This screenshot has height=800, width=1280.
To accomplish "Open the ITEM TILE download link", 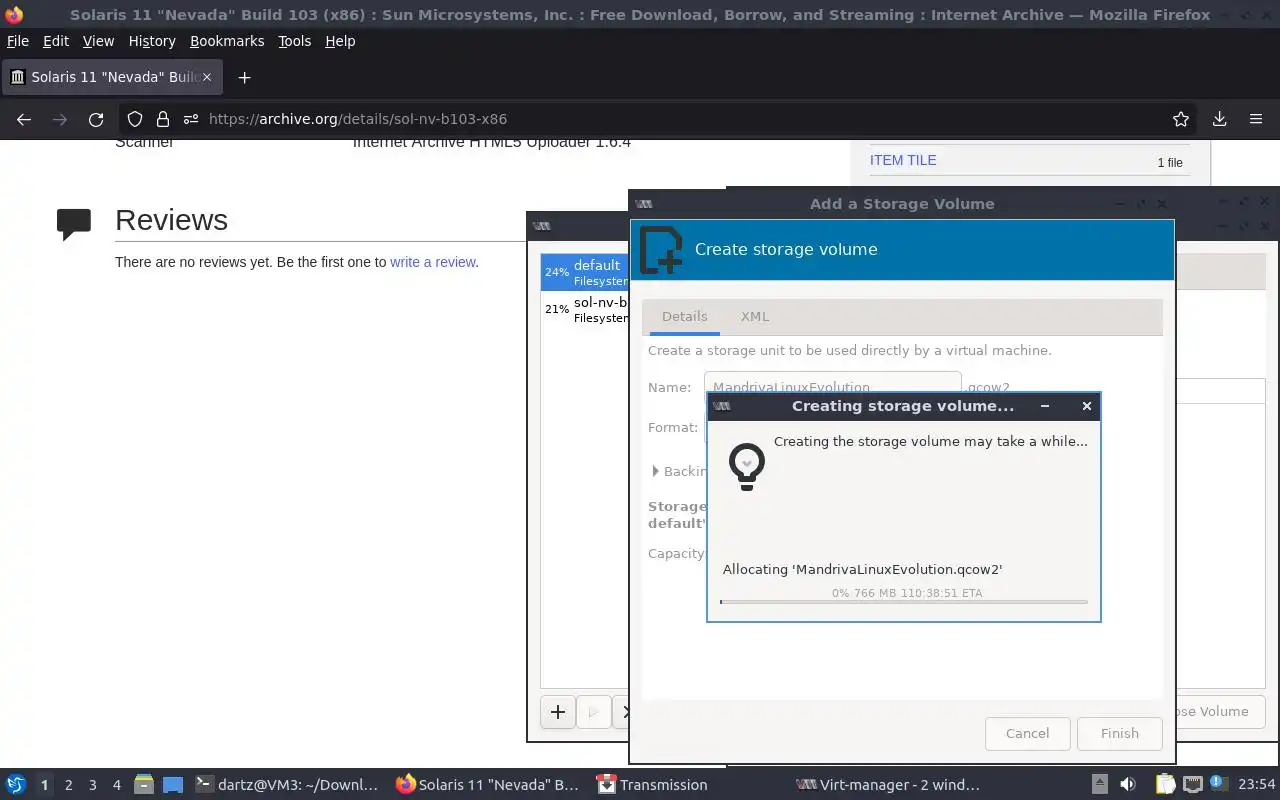I will click(903, 160).
